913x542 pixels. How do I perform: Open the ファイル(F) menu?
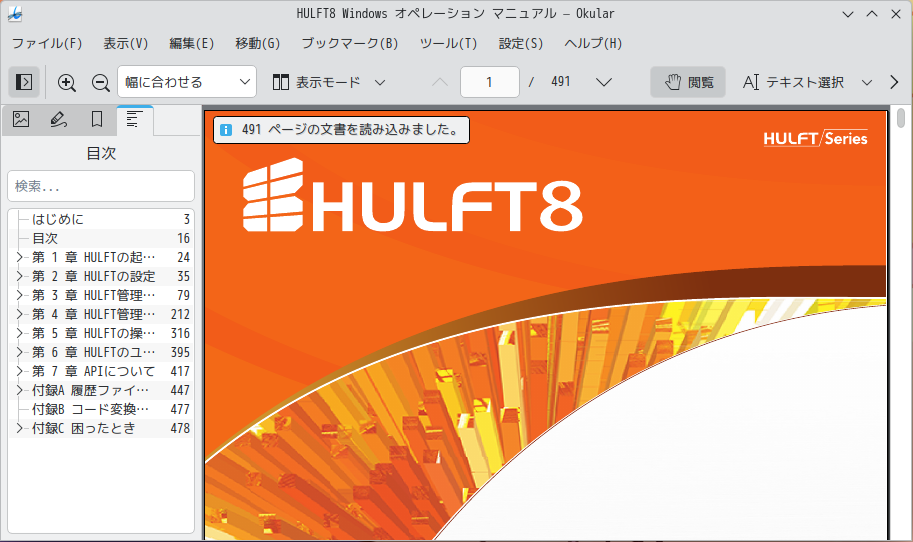[x=47, y=44]
